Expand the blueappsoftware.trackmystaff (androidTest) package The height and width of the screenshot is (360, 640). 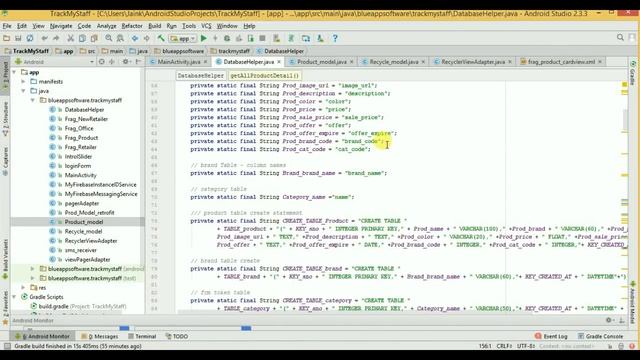point(33,269)
